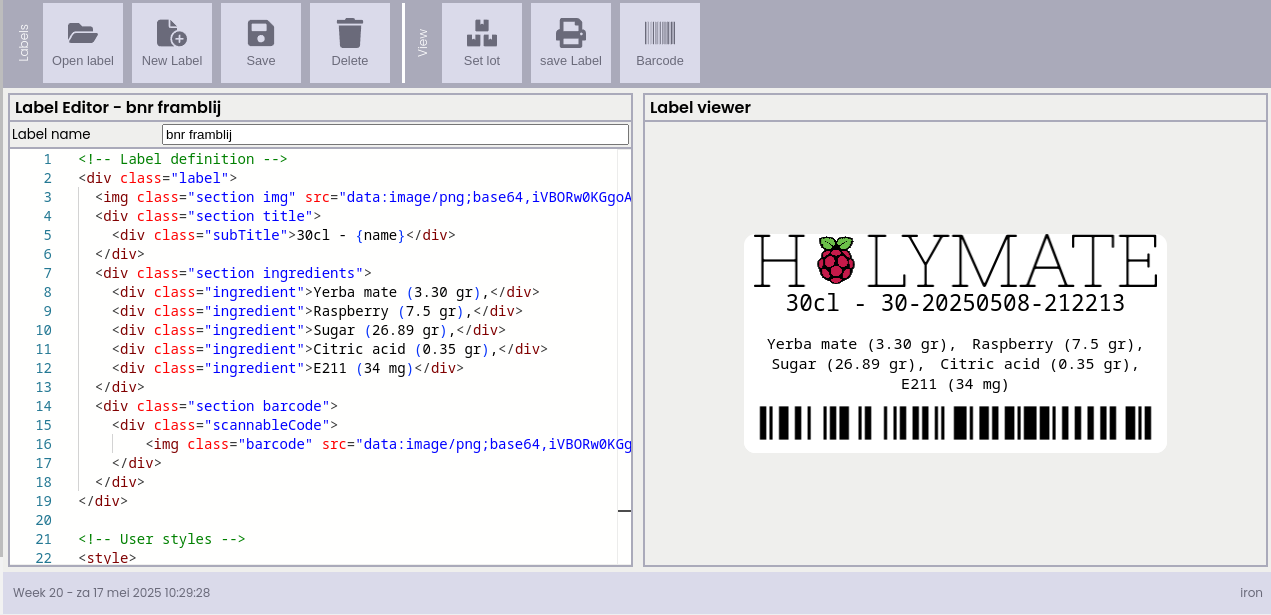Select the View toolbar group label
This screenshot has height=615, width=1271.
[421, 42]
